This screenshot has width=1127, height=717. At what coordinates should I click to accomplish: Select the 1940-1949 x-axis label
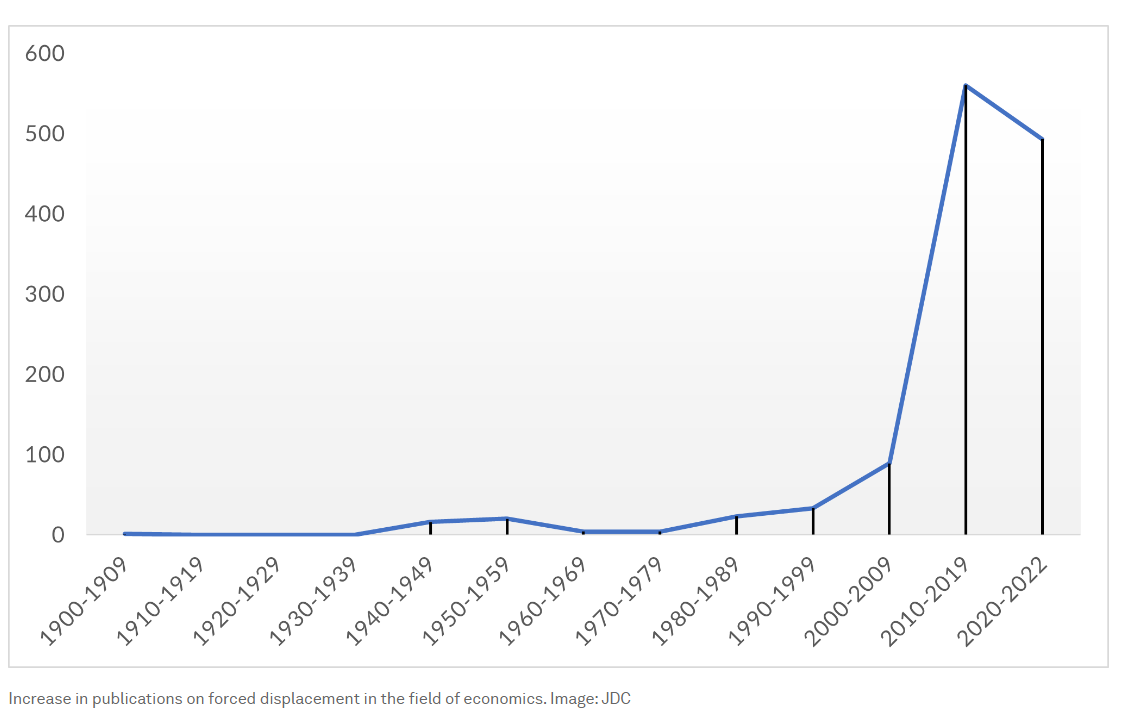[x=390, y=601]
